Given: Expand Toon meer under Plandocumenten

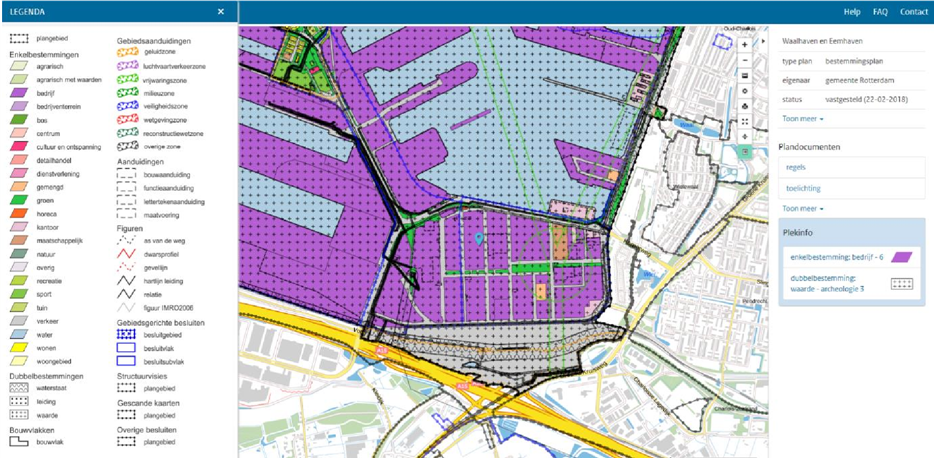Looking at the screenshot, I should [803, 208].
